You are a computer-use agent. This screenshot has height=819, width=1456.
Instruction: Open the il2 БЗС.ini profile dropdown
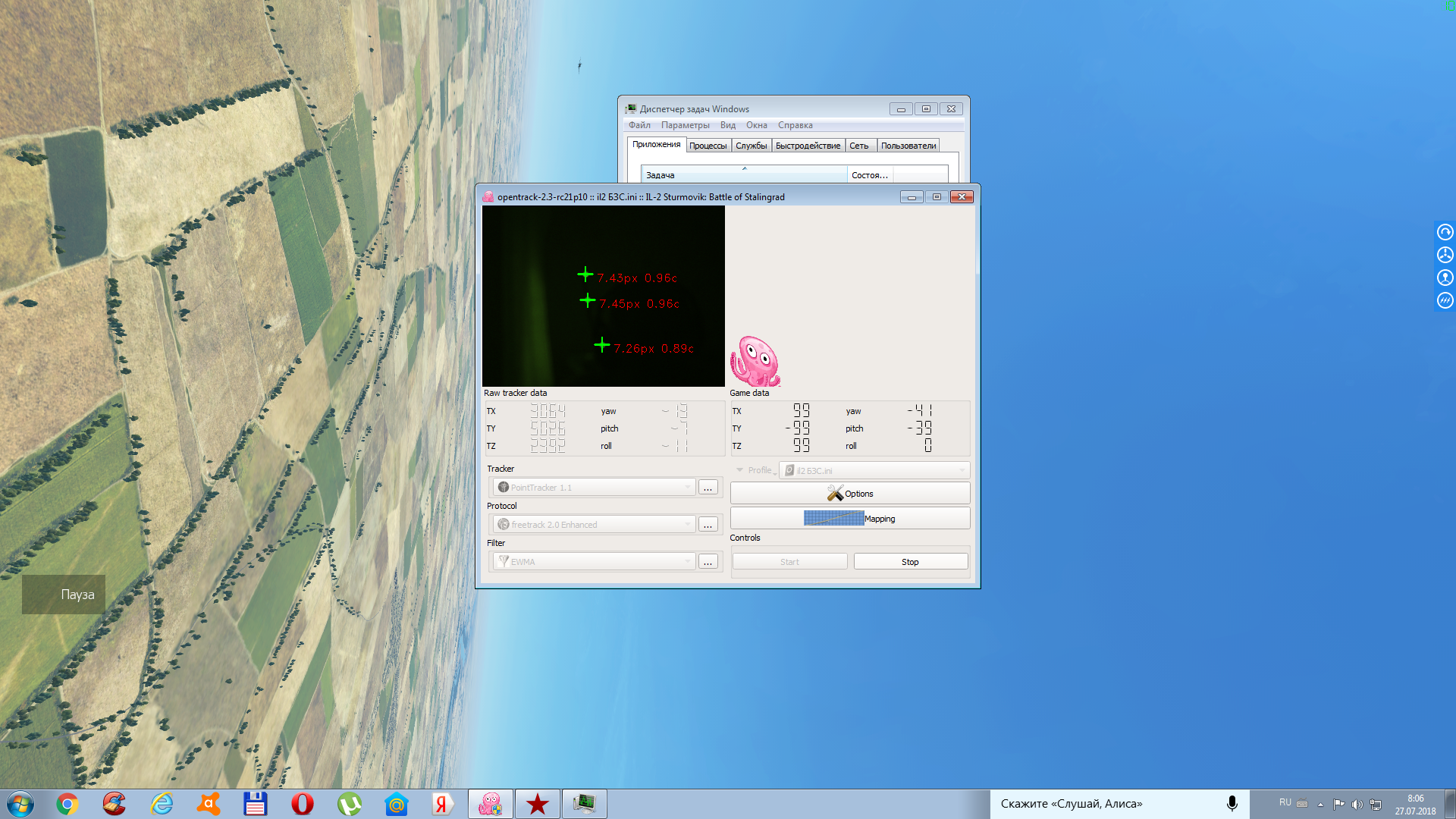874,470
